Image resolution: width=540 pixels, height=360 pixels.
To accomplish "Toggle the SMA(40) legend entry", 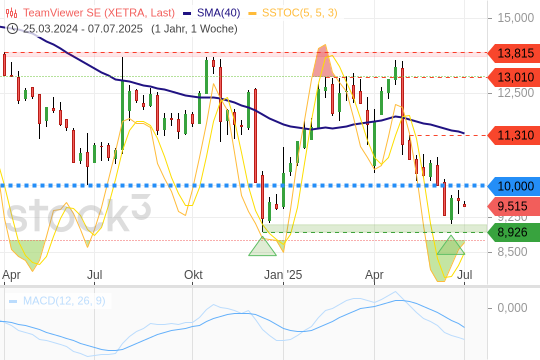I will pyautogui.click(x=218, y=13).
